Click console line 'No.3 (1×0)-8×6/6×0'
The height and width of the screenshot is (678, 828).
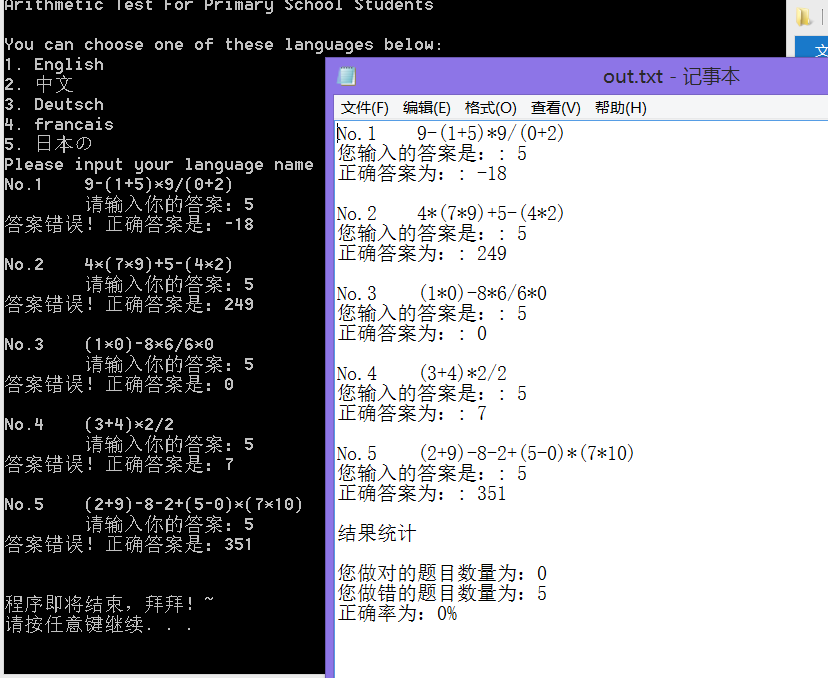coord(109,344)
